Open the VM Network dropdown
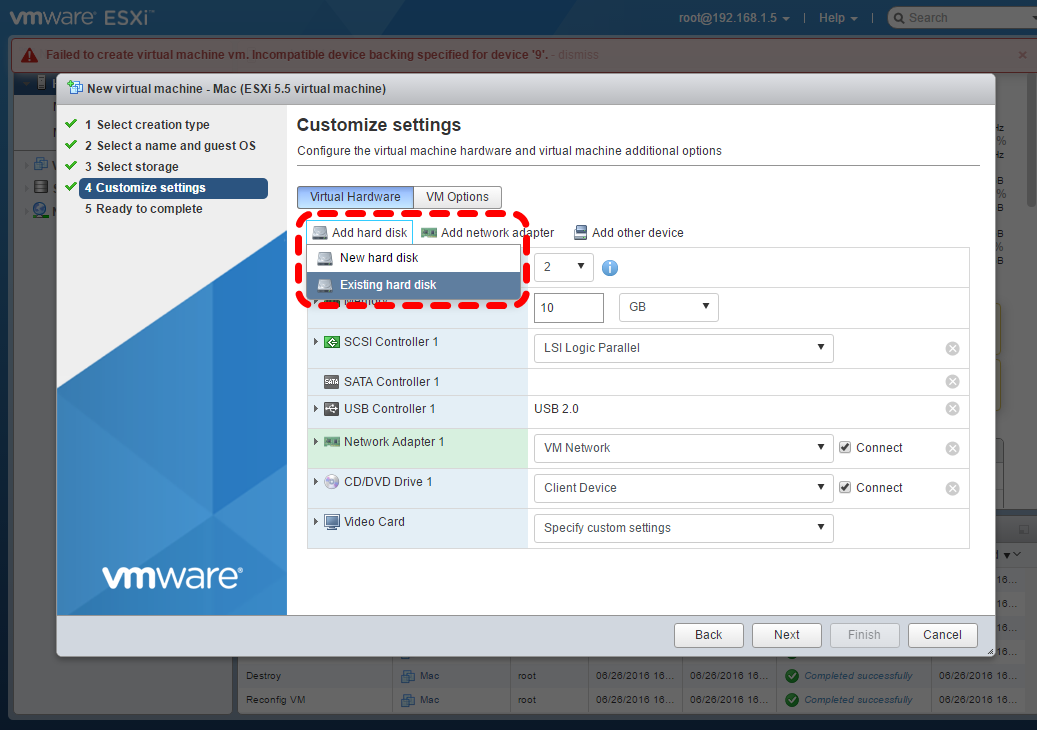The image size is (1037, 730). (x=683, y=448)
